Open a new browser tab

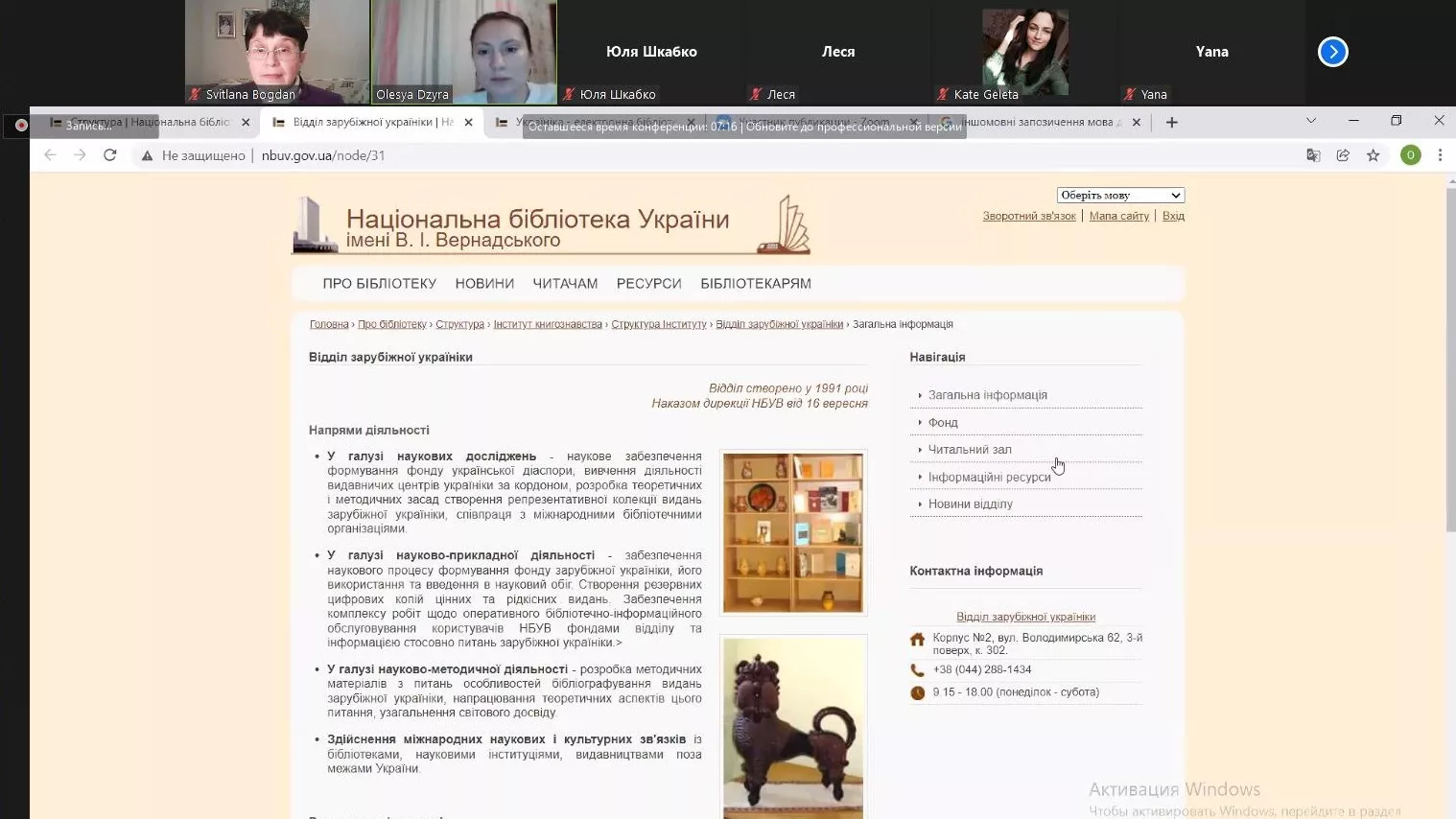(x=1171, y=122)
